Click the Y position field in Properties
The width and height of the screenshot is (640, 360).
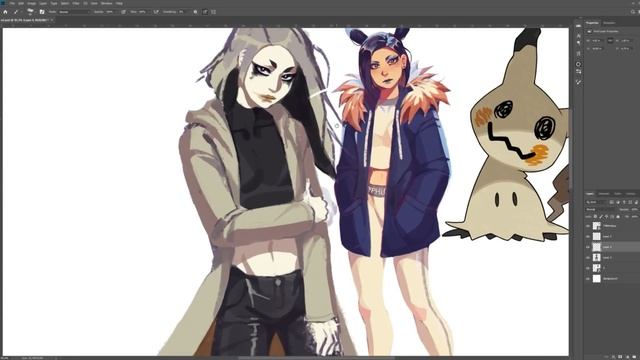pyautogui.click(x=627, y=49)
